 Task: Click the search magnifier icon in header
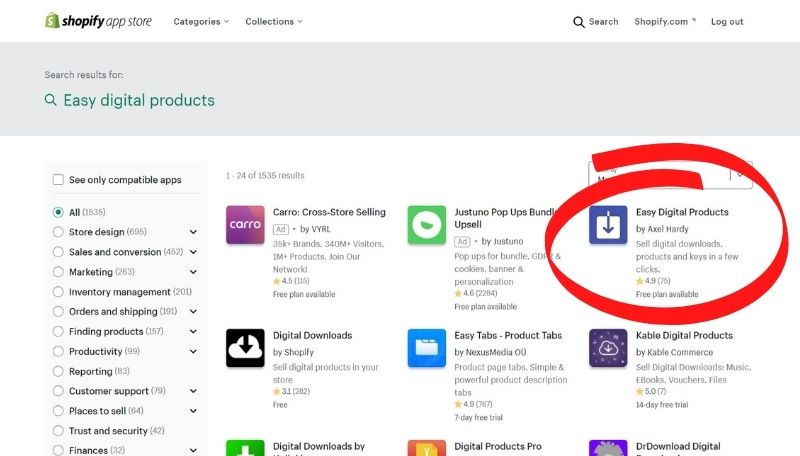tap(579, 22)
